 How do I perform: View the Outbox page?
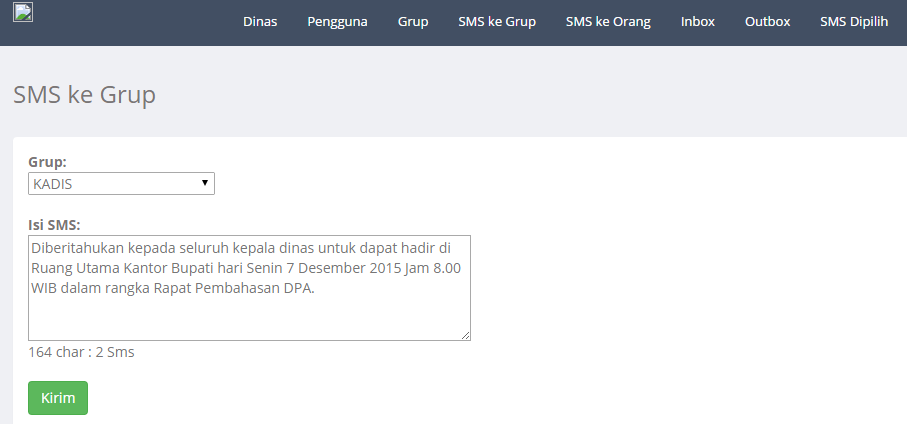tap(767, 22)
